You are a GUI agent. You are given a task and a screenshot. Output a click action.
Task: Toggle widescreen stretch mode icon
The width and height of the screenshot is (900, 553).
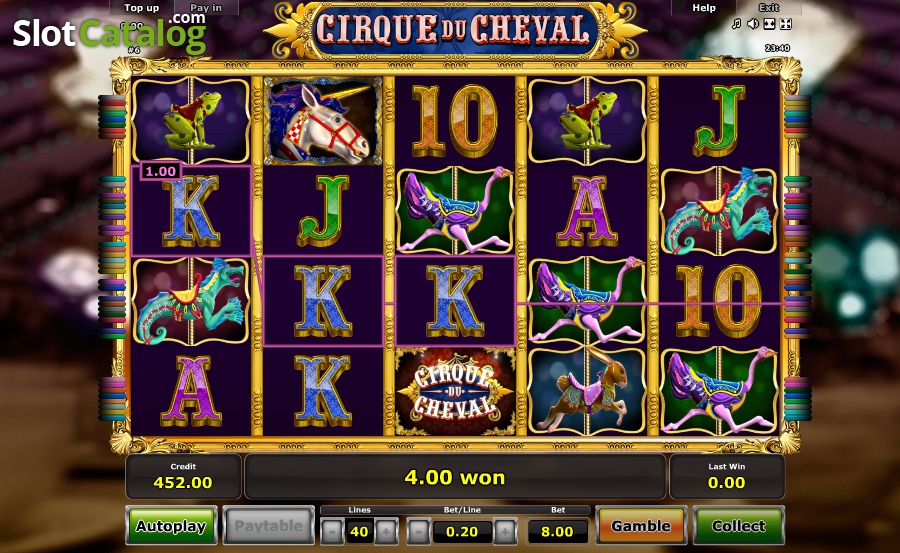769,24
